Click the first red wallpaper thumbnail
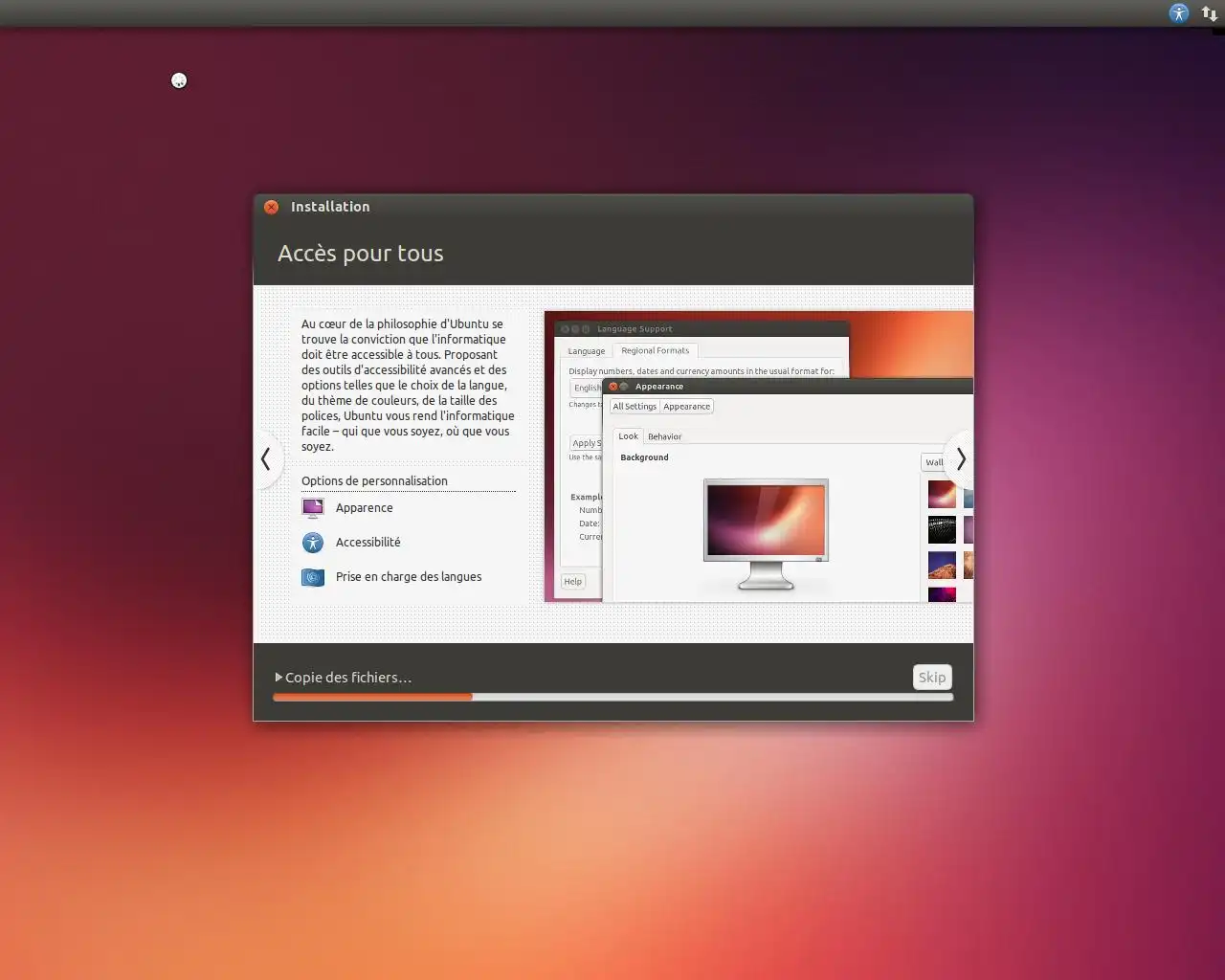 942,495
